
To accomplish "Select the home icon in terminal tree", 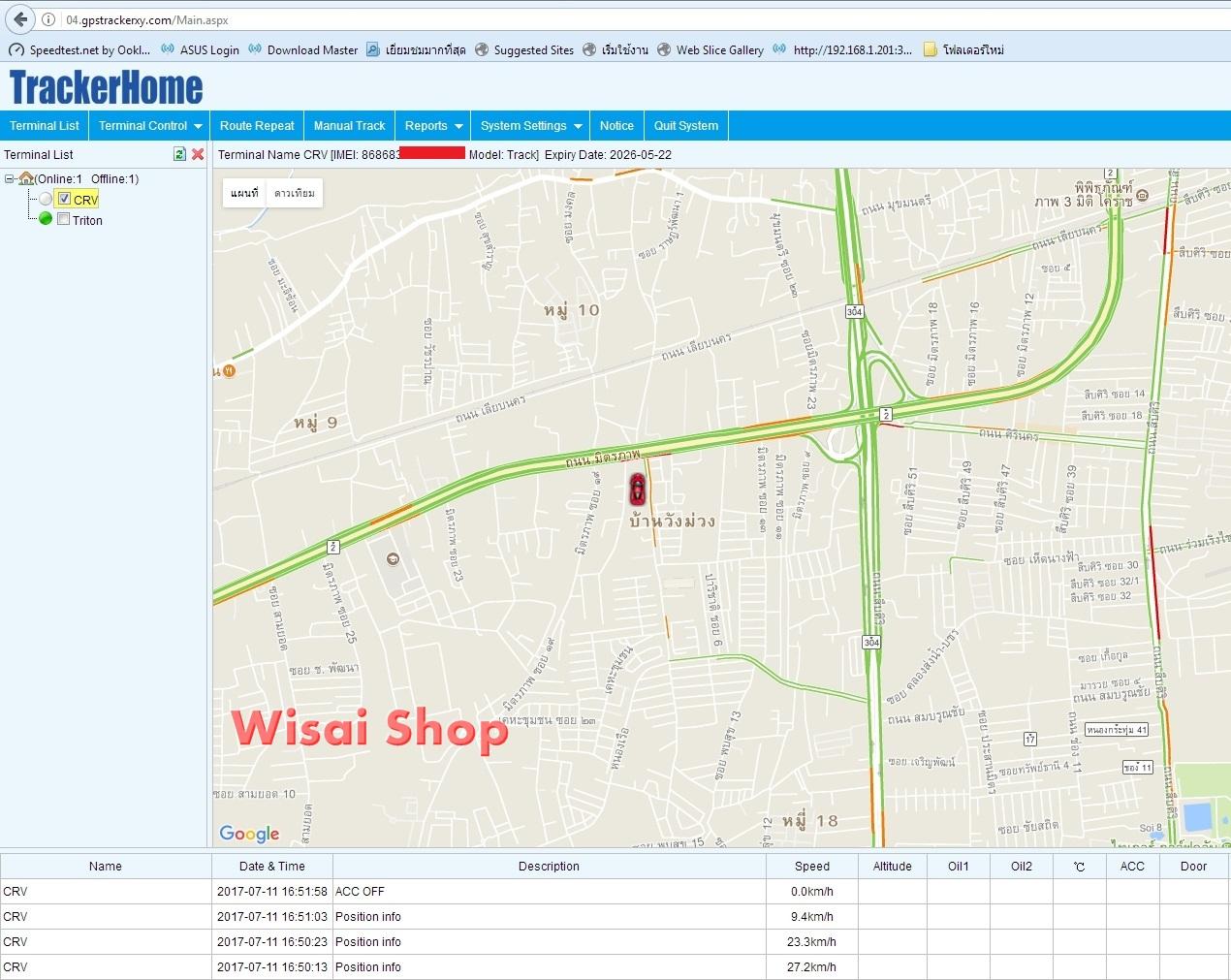I will pyautogui.click(x=26, y=178).
